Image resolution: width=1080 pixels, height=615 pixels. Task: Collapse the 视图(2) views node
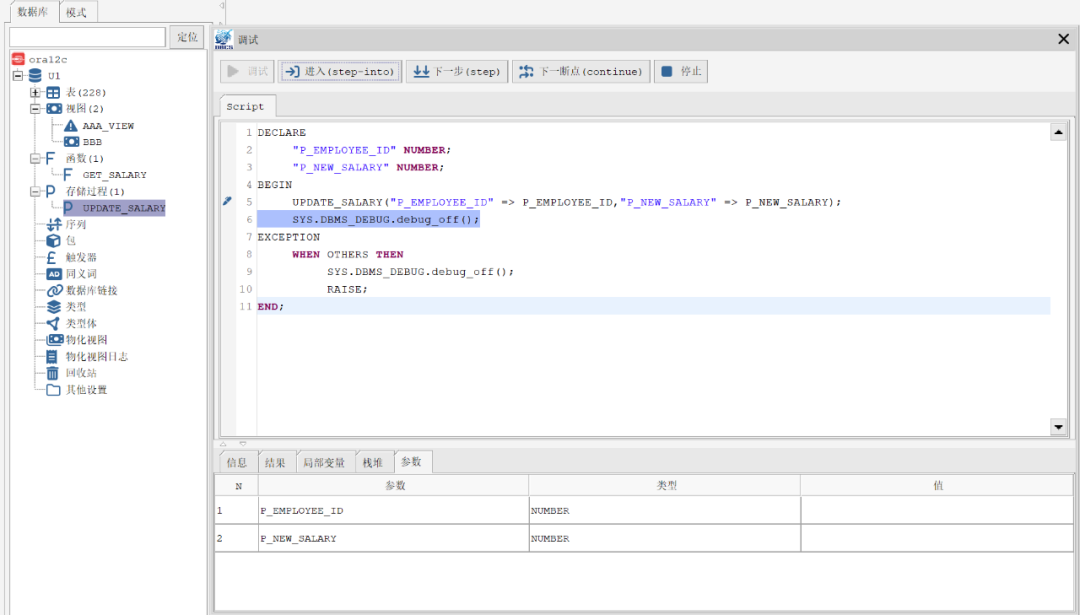35,109
